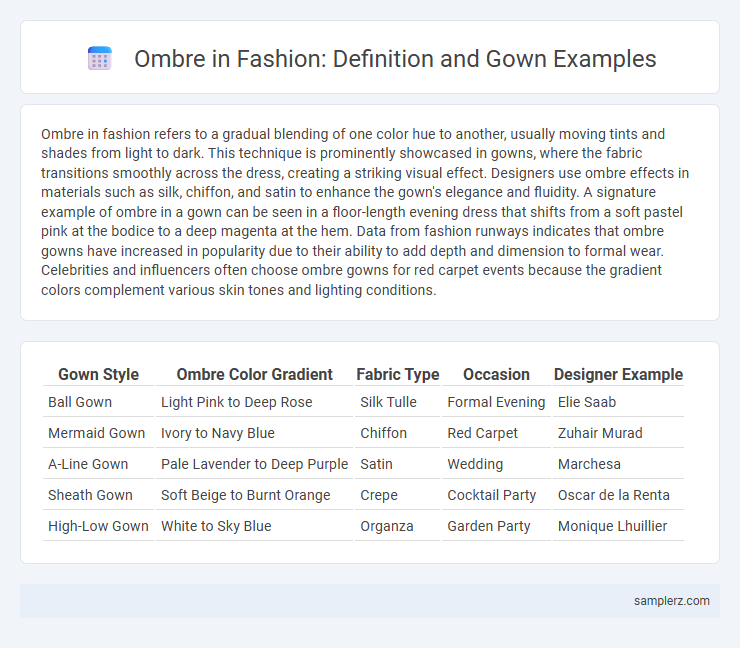Image resolution: width=740 pixels, height=648 pixels.
Task: Click the 'Cocktail Party' occasion cell
Action: tap(496, 495)
